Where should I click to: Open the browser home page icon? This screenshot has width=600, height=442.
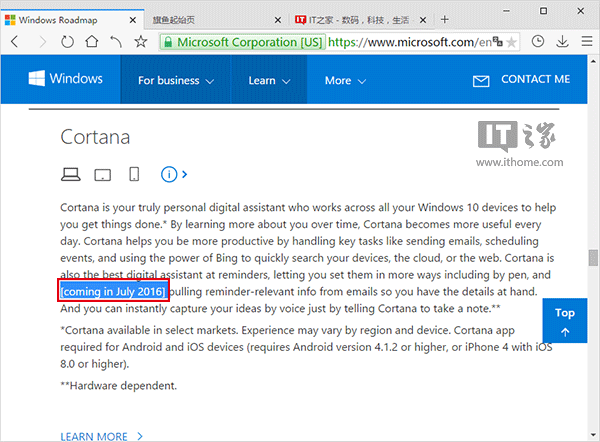pos(92,41)
